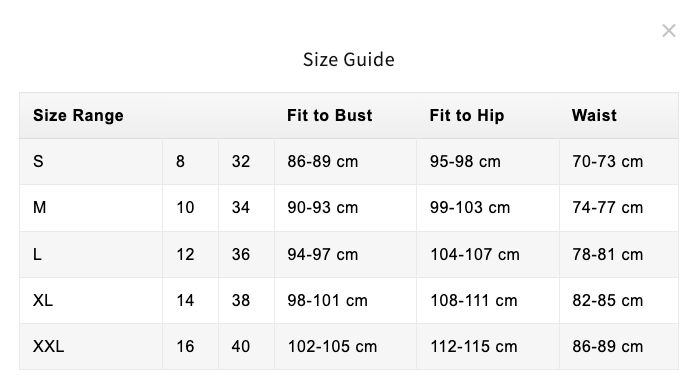Close the Size Guide popup
Image resolution: width=698 pixels, height=388 pixels.
[669, 31]
